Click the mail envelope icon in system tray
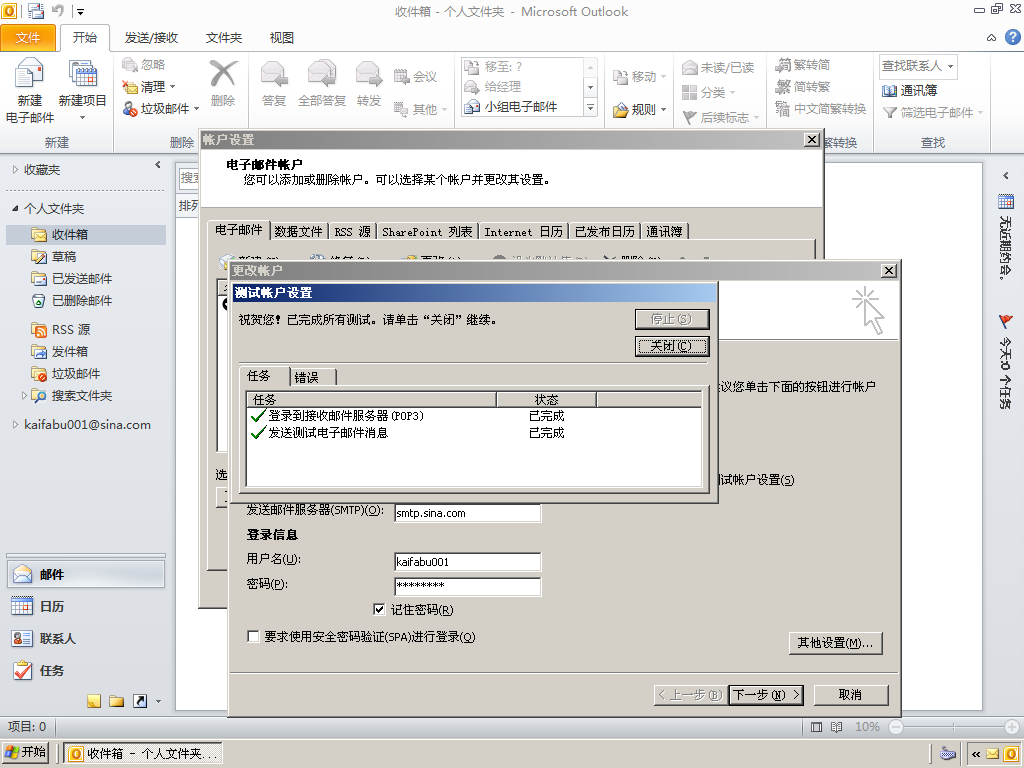Screen dimensions: 1024x768 pos(993,754)
